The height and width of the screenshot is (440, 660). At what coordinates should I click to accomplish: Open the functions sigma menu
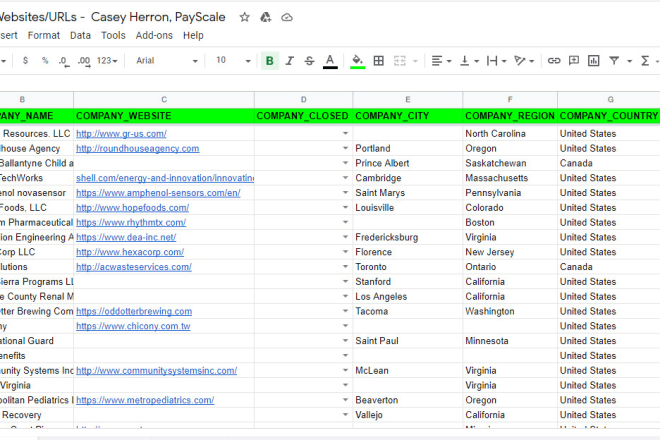point(645,61)
